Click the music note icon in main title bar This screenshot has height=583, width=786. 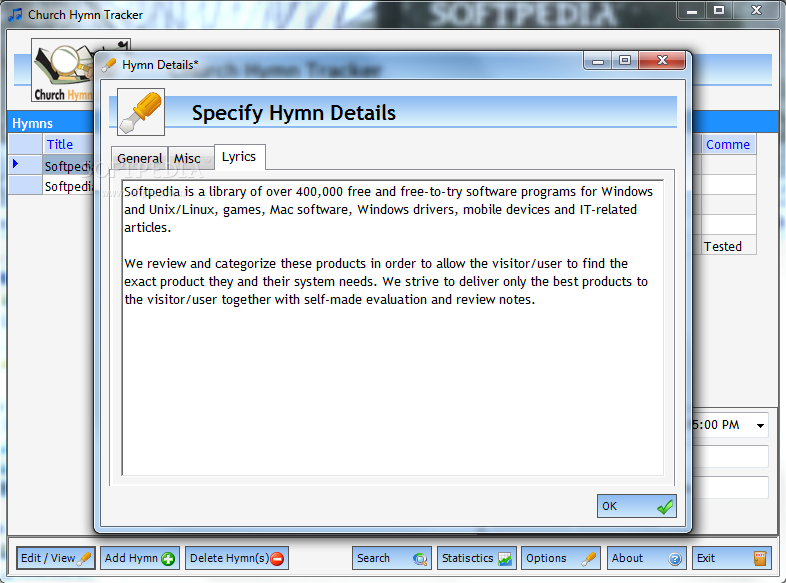15,15
